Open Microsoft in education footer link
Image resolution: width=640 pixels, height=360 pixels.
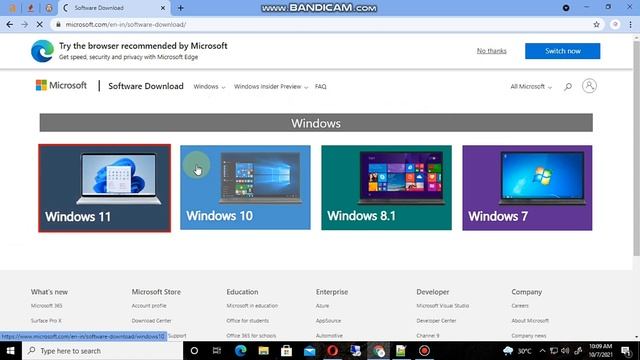(252, 306)
